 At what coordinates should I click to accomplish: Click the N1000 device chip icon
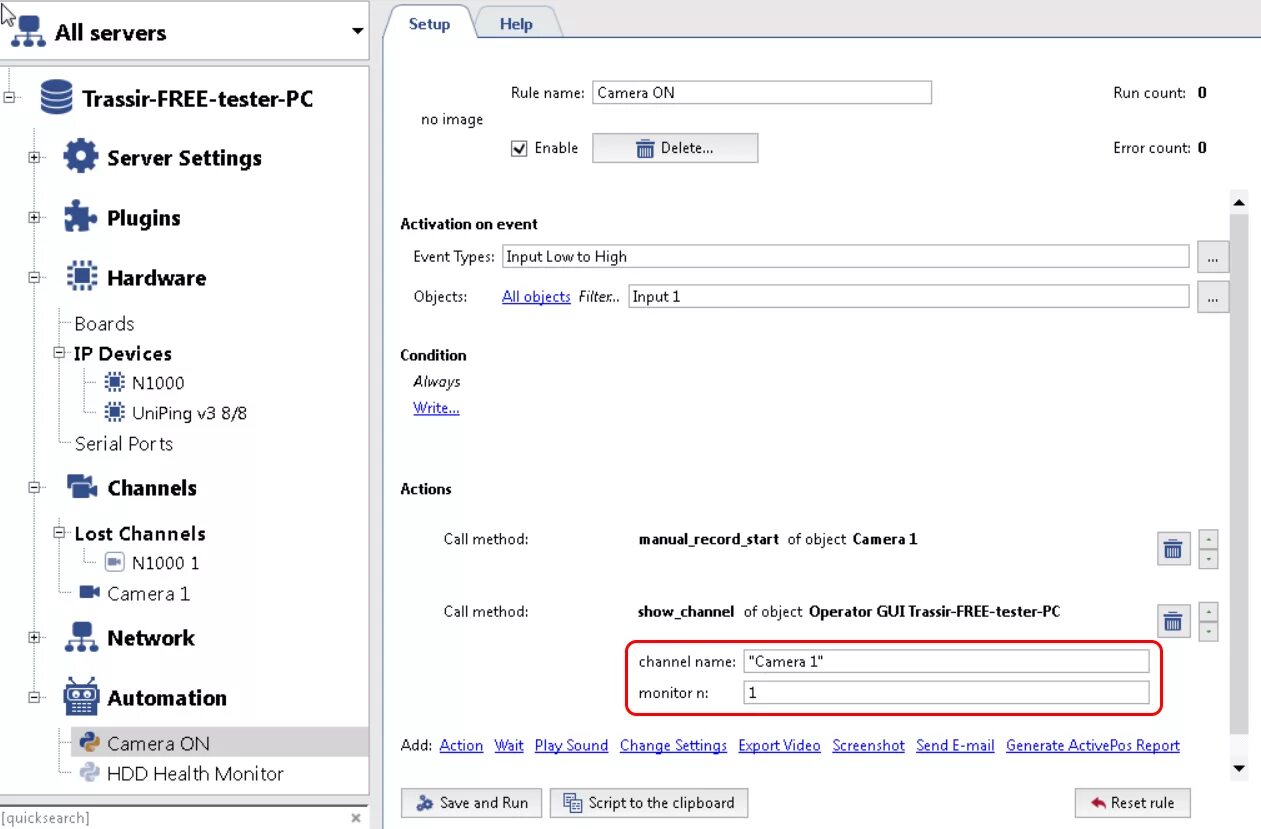point(114,383)
